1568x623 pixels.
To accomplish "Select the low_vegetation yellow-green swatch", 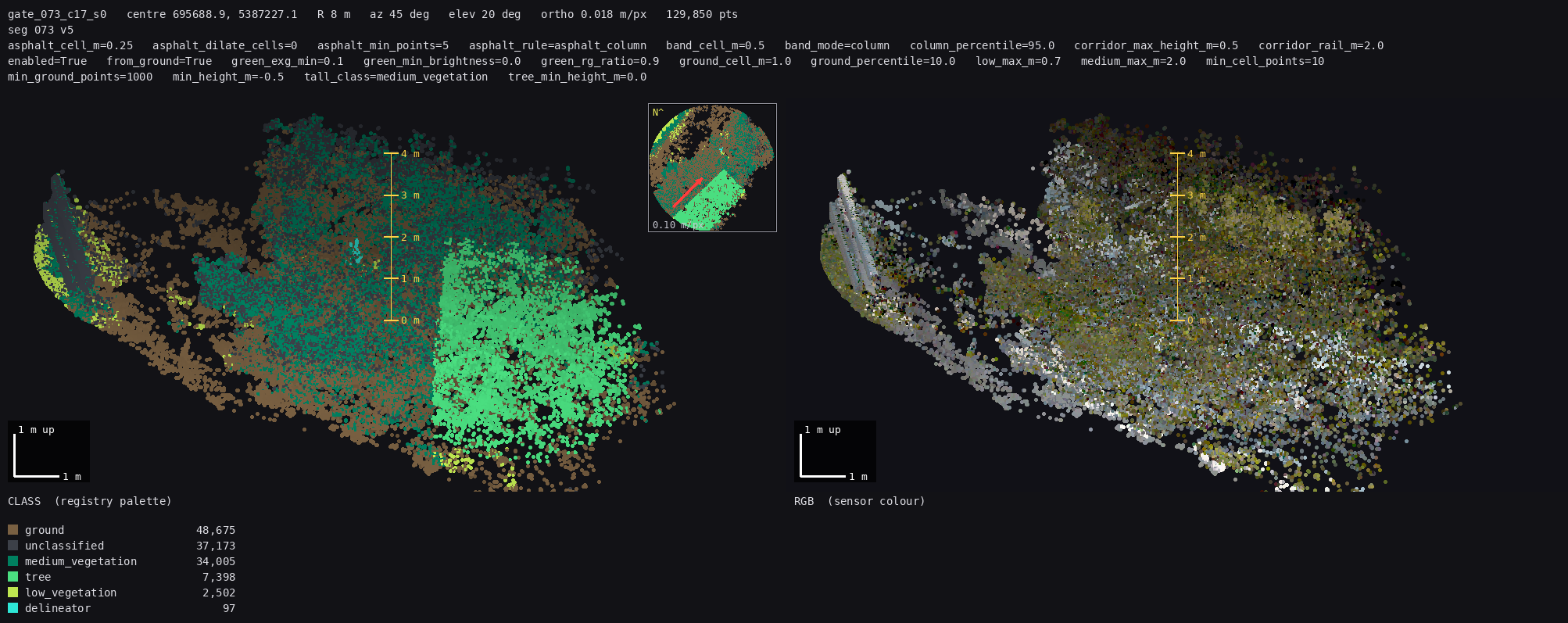I will pos(13,593).
